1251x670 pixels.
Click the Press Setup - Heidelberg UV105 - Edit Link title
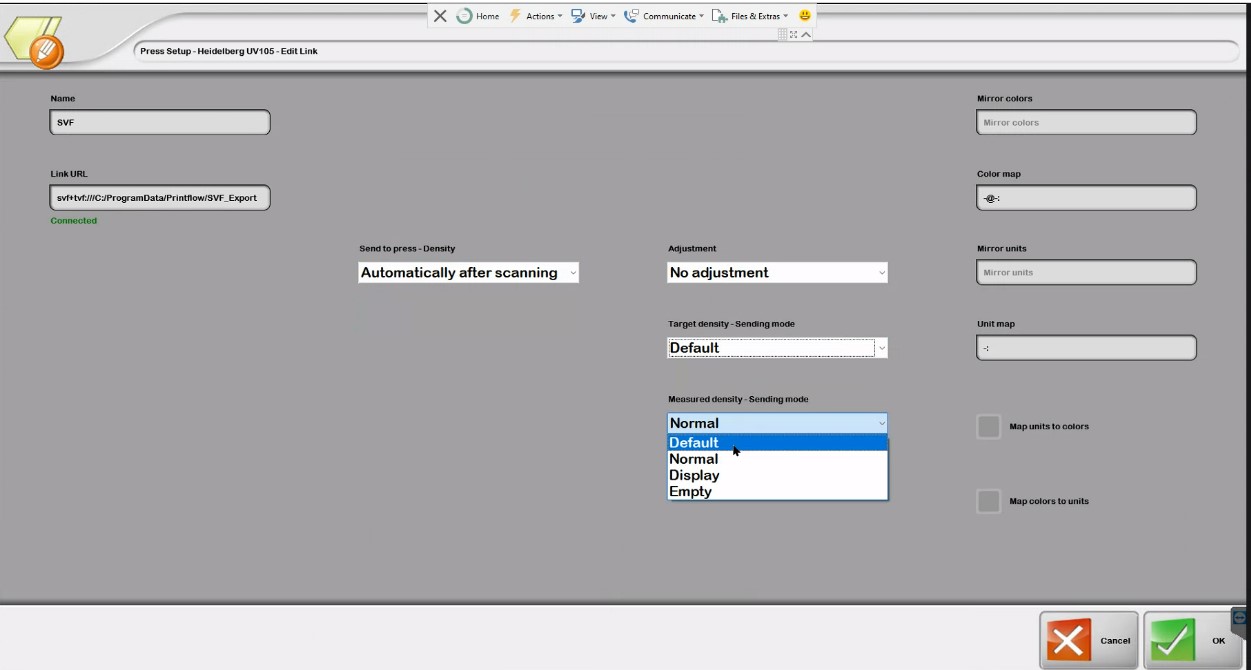coord(229,51)
